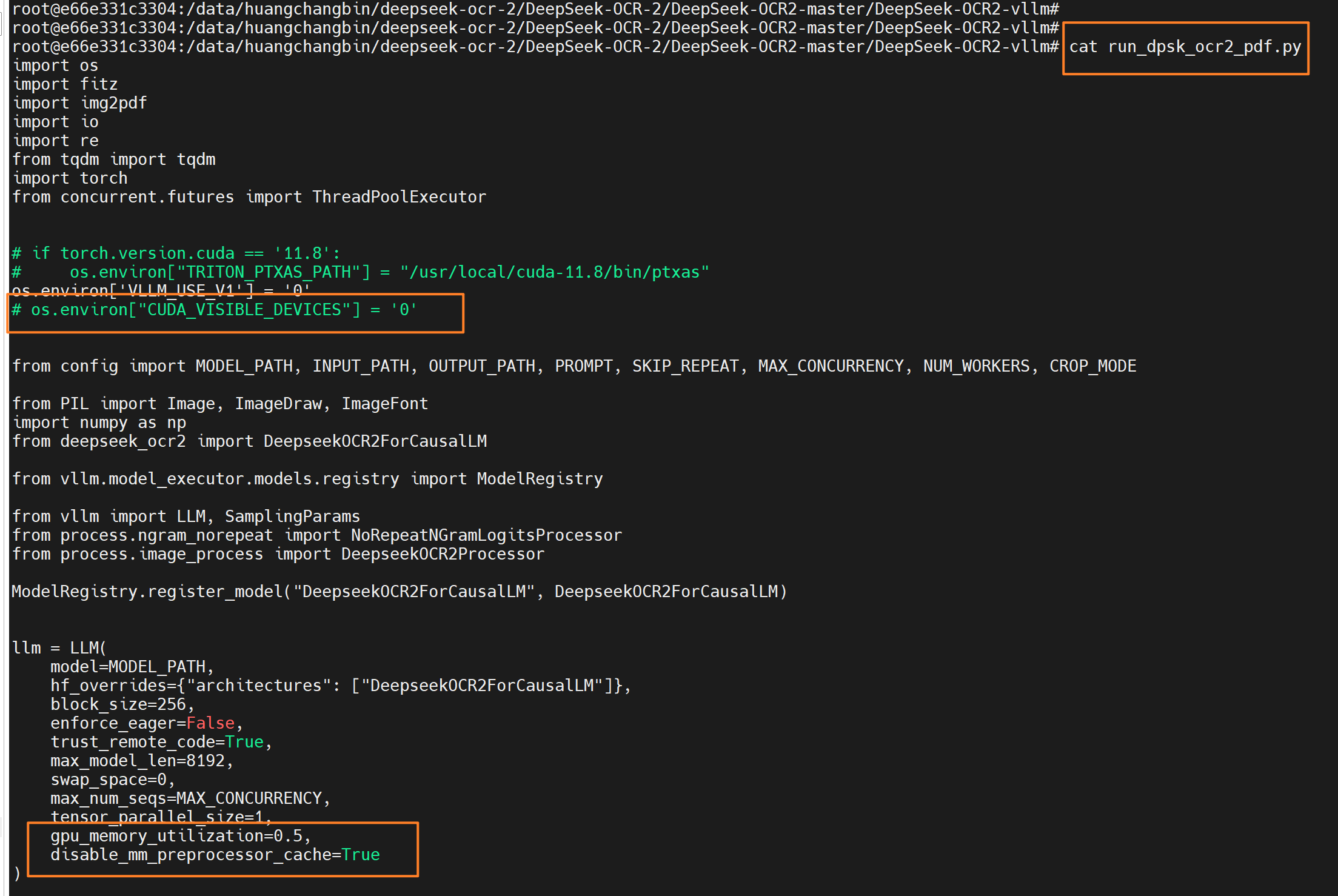The image size is (1338, 896).
Task: Click 'NoRepeatNGramLogitsProcessor' in the import line
Action: [486, 535]
